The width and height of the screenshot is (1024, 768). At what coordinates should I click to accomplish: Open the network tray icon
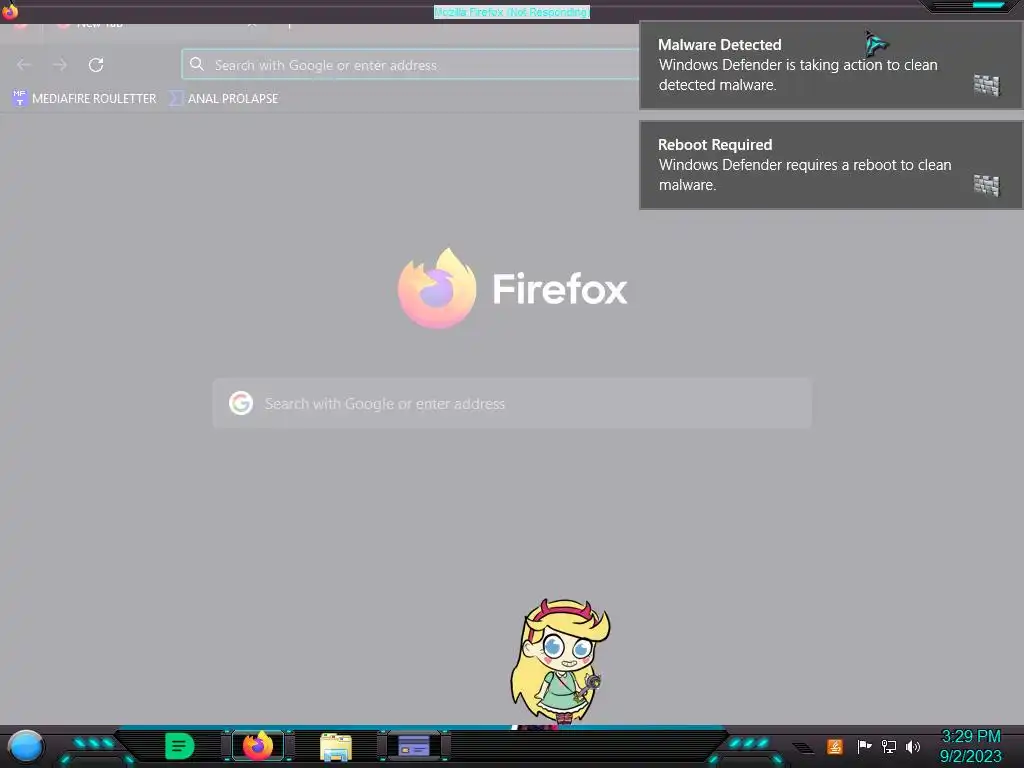[888, 746]
